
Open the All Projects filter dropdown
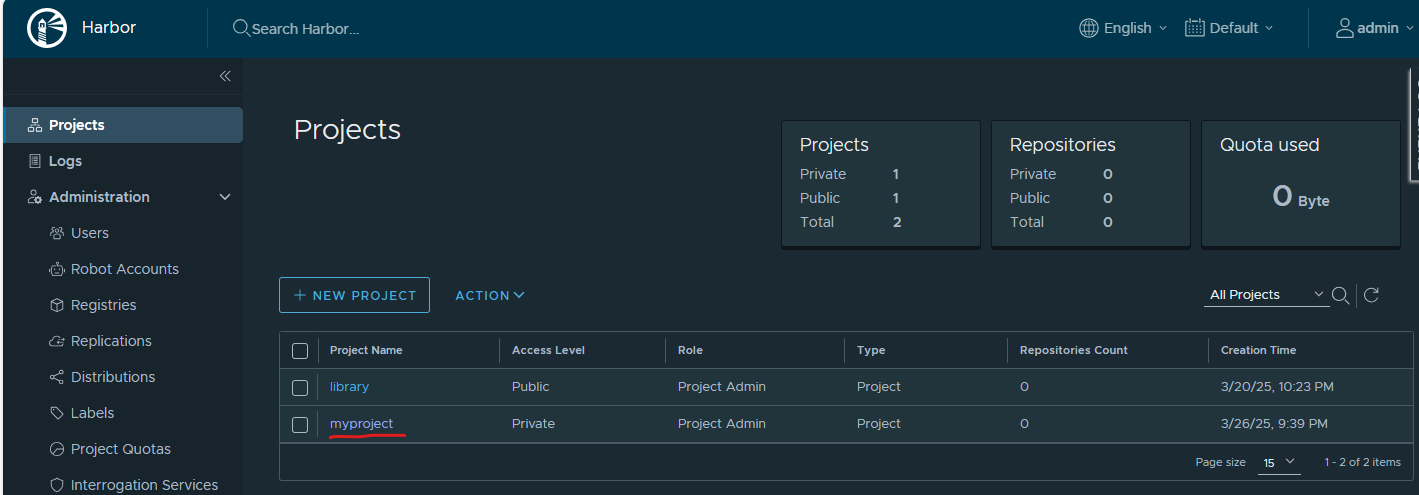pyautogui.click(x=1266, y=295)
